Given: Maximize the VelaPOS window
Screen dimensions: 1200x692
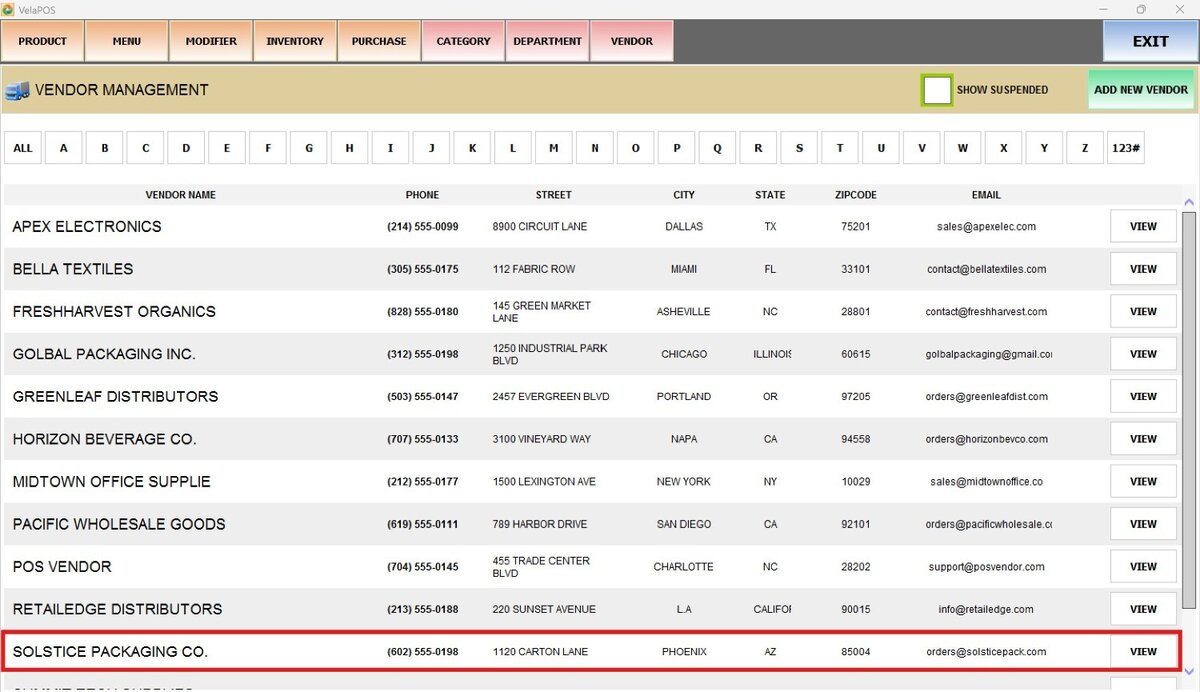Looking at the screenshot, I should click(x=1141, y=9).
